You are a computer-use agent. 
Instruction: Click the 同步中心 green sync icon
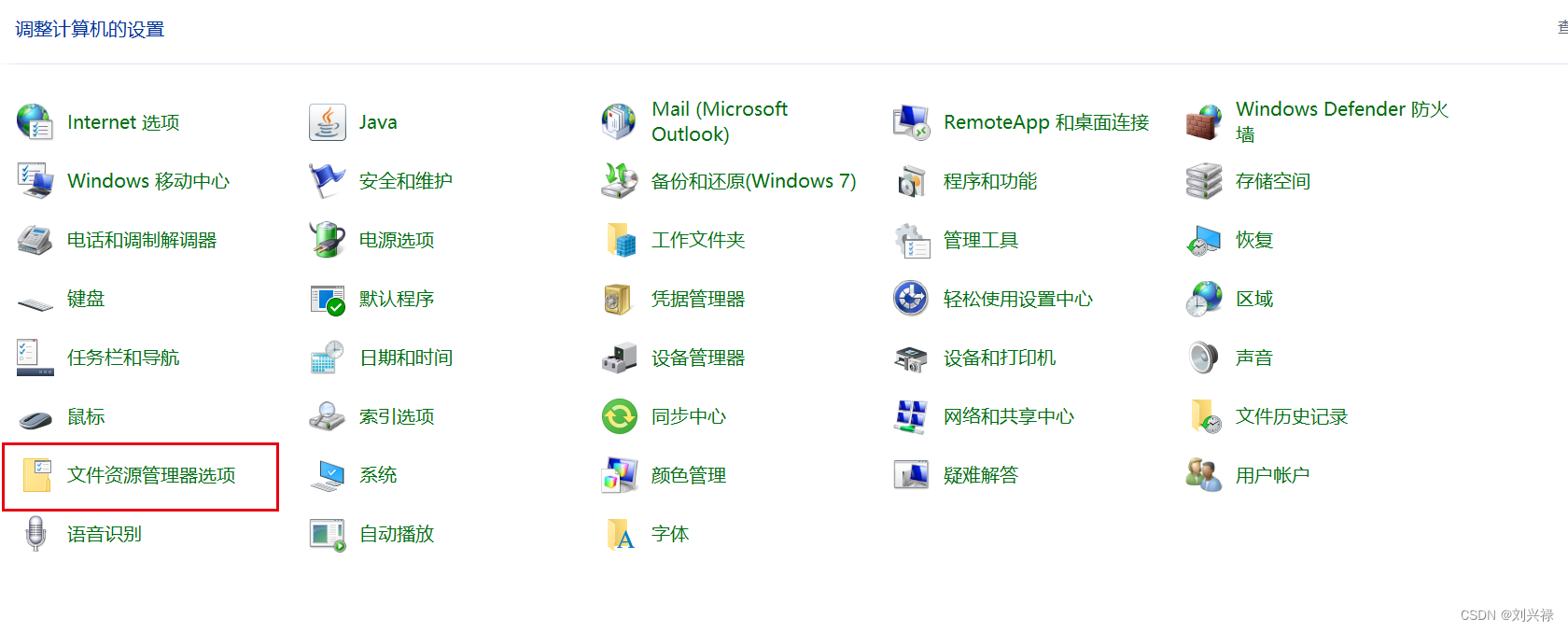pyautogui.click(x=620, y=416)
